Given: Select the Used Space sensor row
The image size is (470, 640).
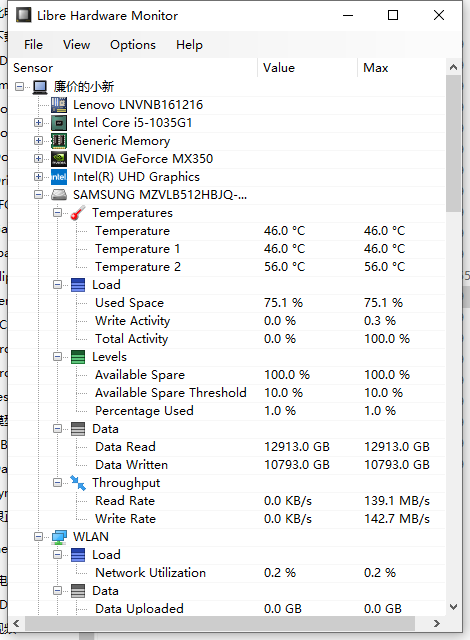Looking at the screenshot, I should tap(227, 303).
